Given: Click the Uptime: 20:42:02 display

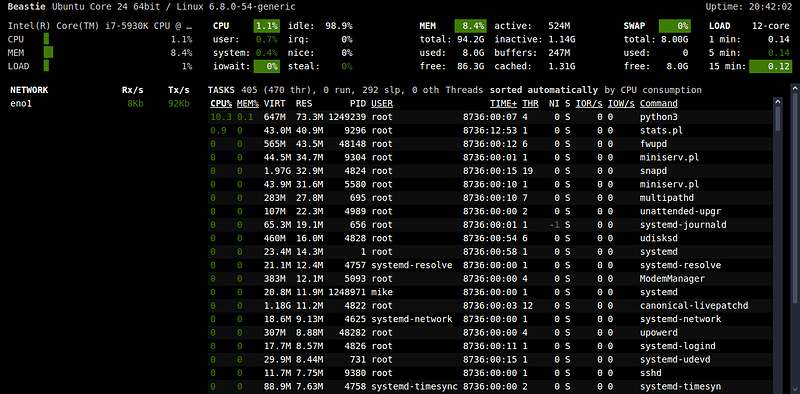Looking at the screenshot, I should [748, 7].
